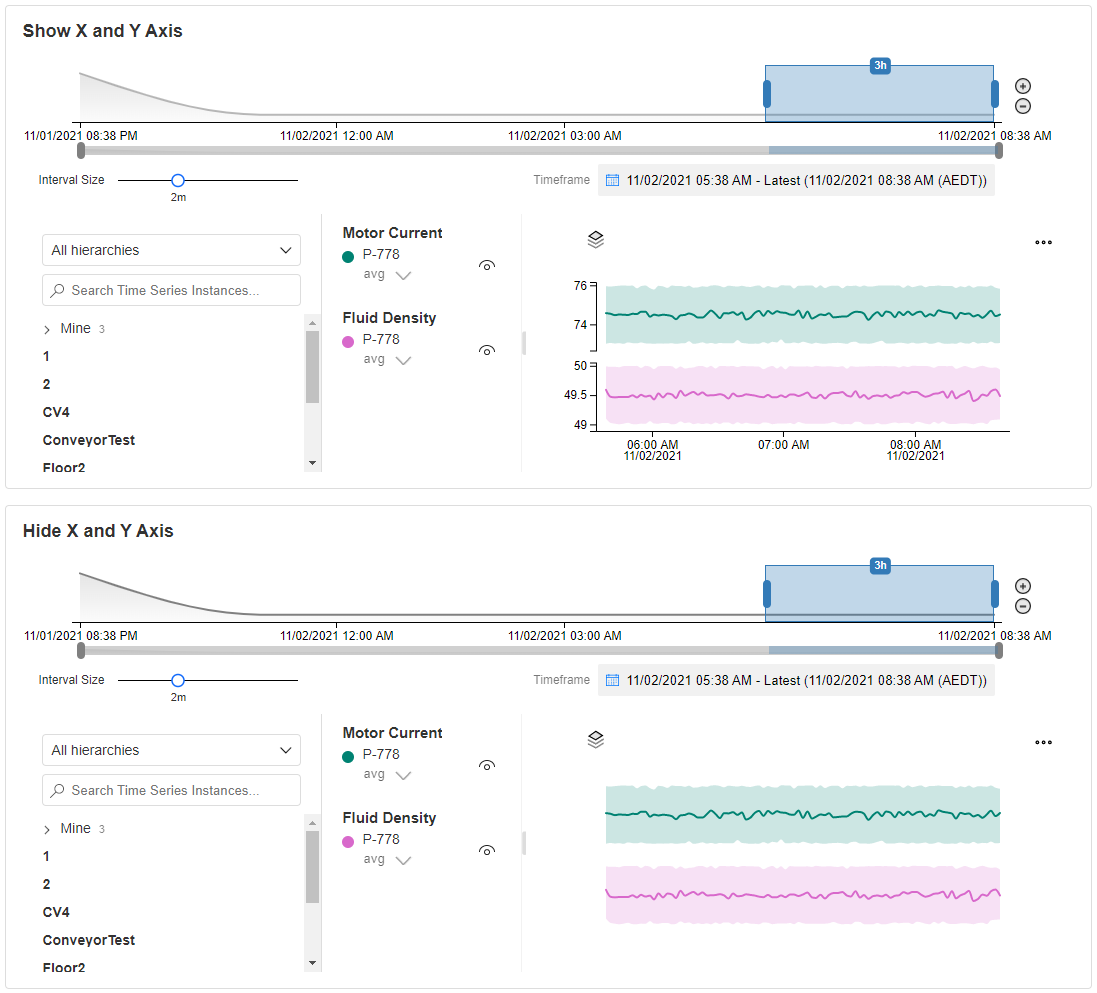This screenshot has height=993, width=1097.
Task: Open timeframe picker in Show X and Y Axis section
Action: tap(796, 181)
